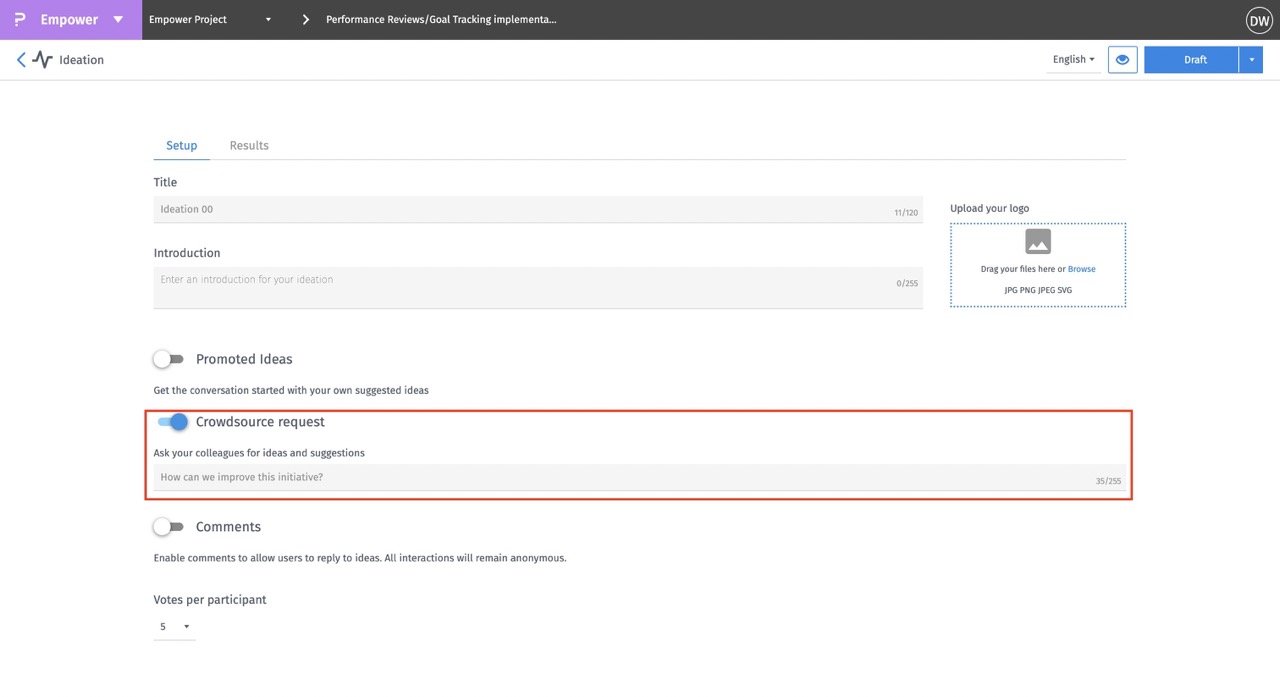Disable the Crowdsource request toggle

172,422
